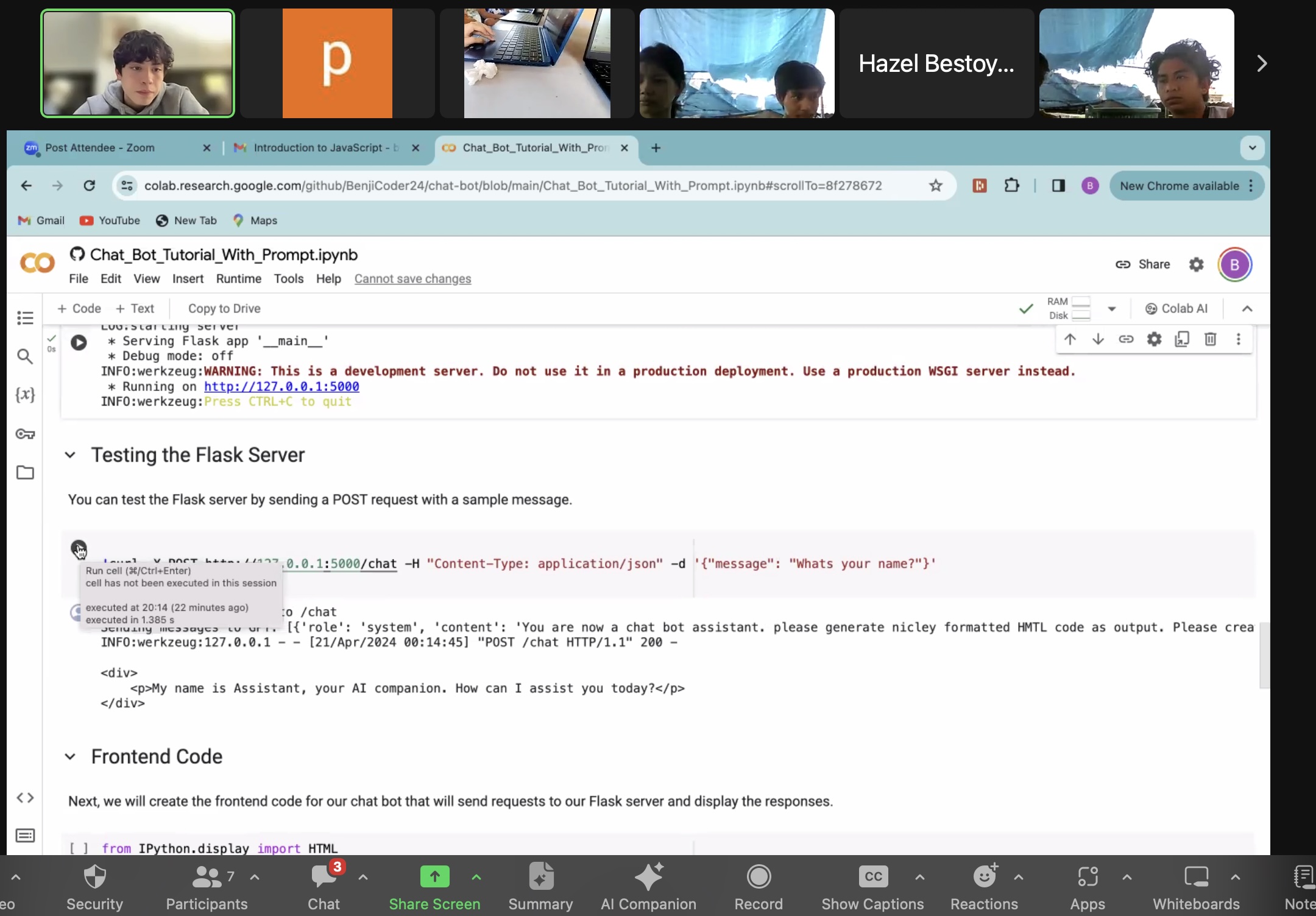Collapse the Frontend Code section
This screenshot has width=1316, height=916.
[x=70, y=756]
